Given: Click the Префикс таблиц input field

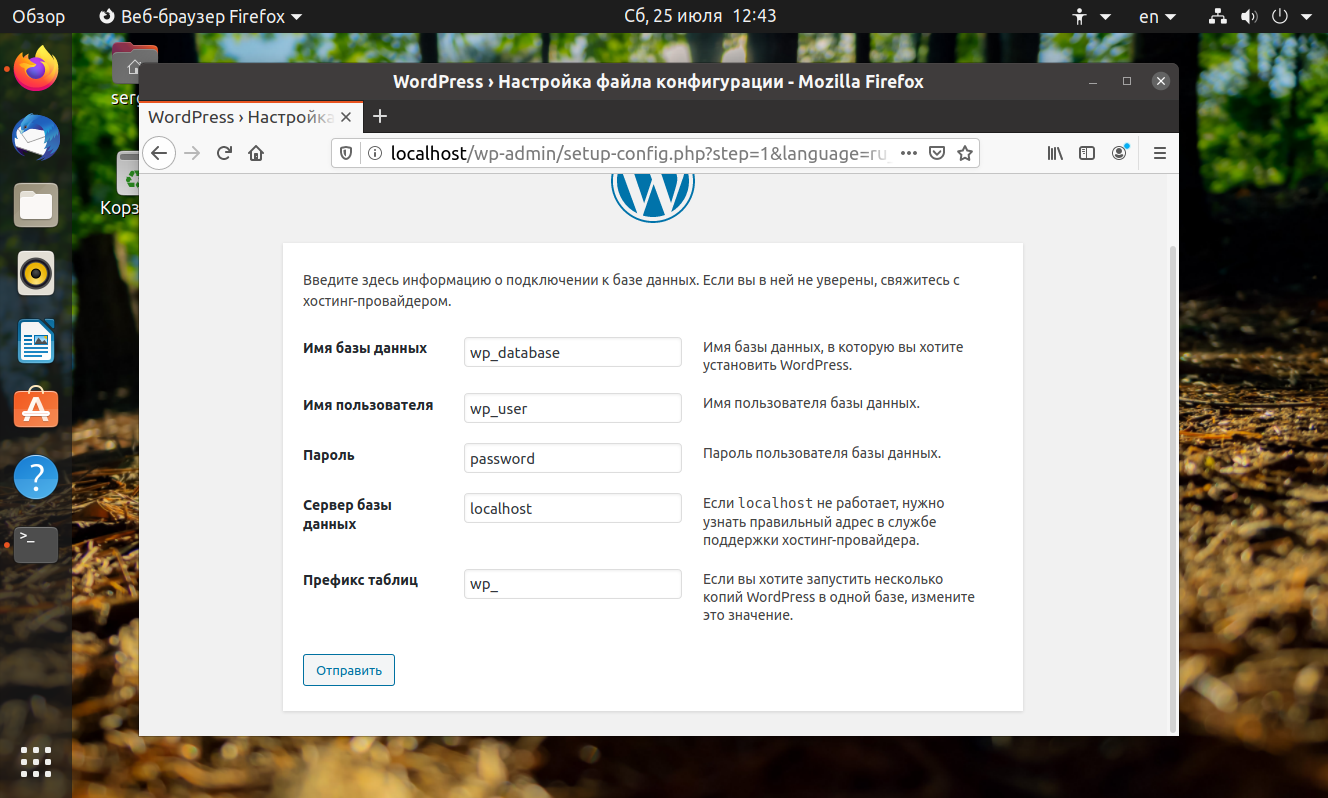Looking at the screenshot, I should 572,584.
